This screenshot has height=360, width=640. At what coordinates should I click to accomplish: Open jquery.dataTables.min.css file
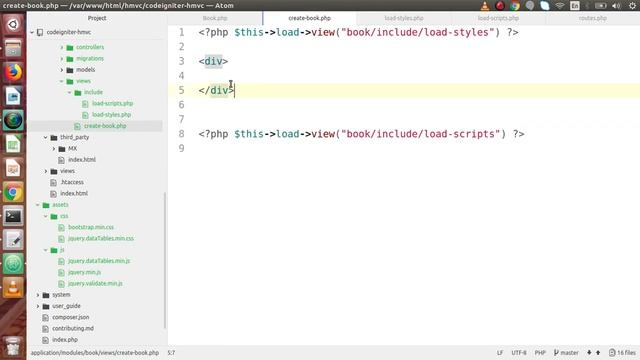pyautogui.click(x=101, y=238)
